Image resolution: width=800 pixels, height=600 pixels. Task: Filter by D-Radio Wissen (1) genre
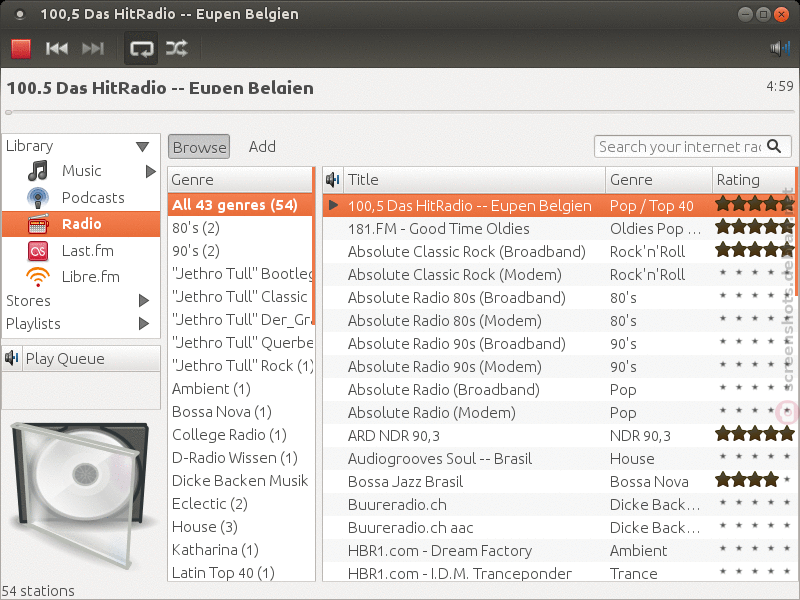240,458
